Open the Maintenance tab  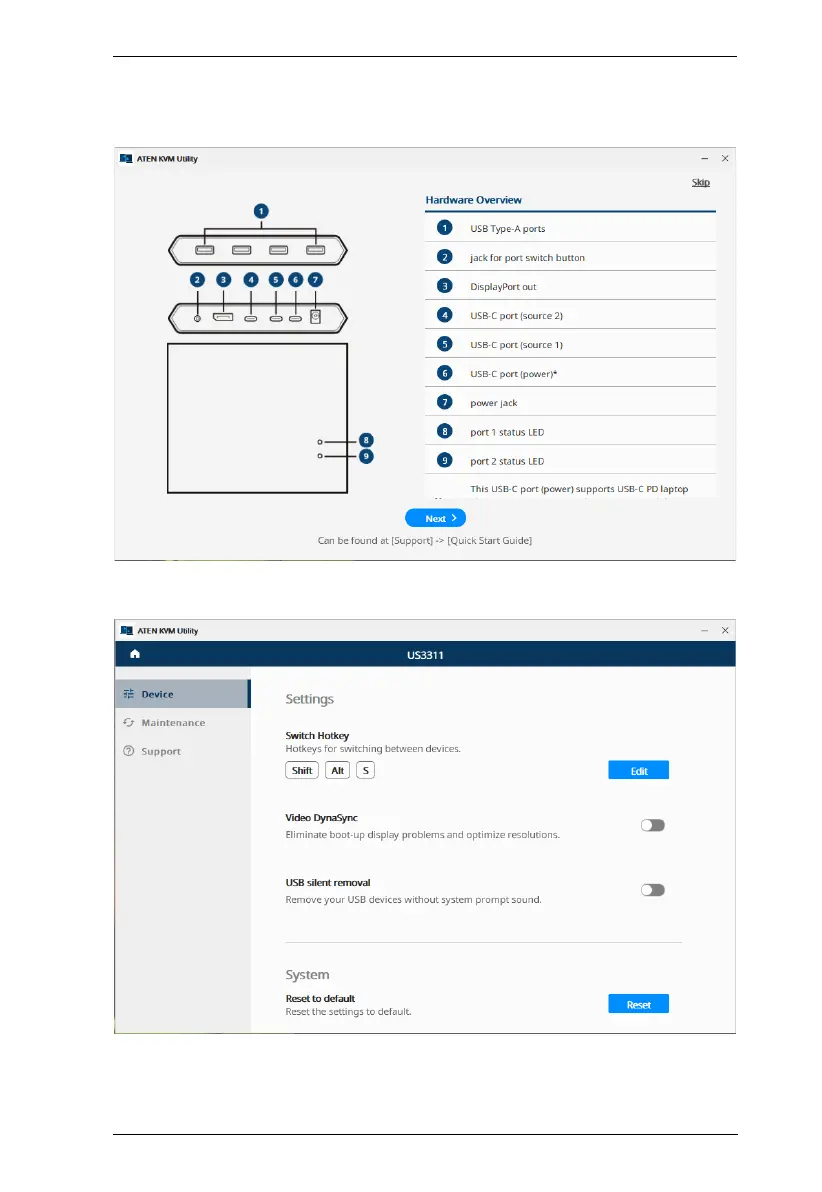tap(173, 723)
